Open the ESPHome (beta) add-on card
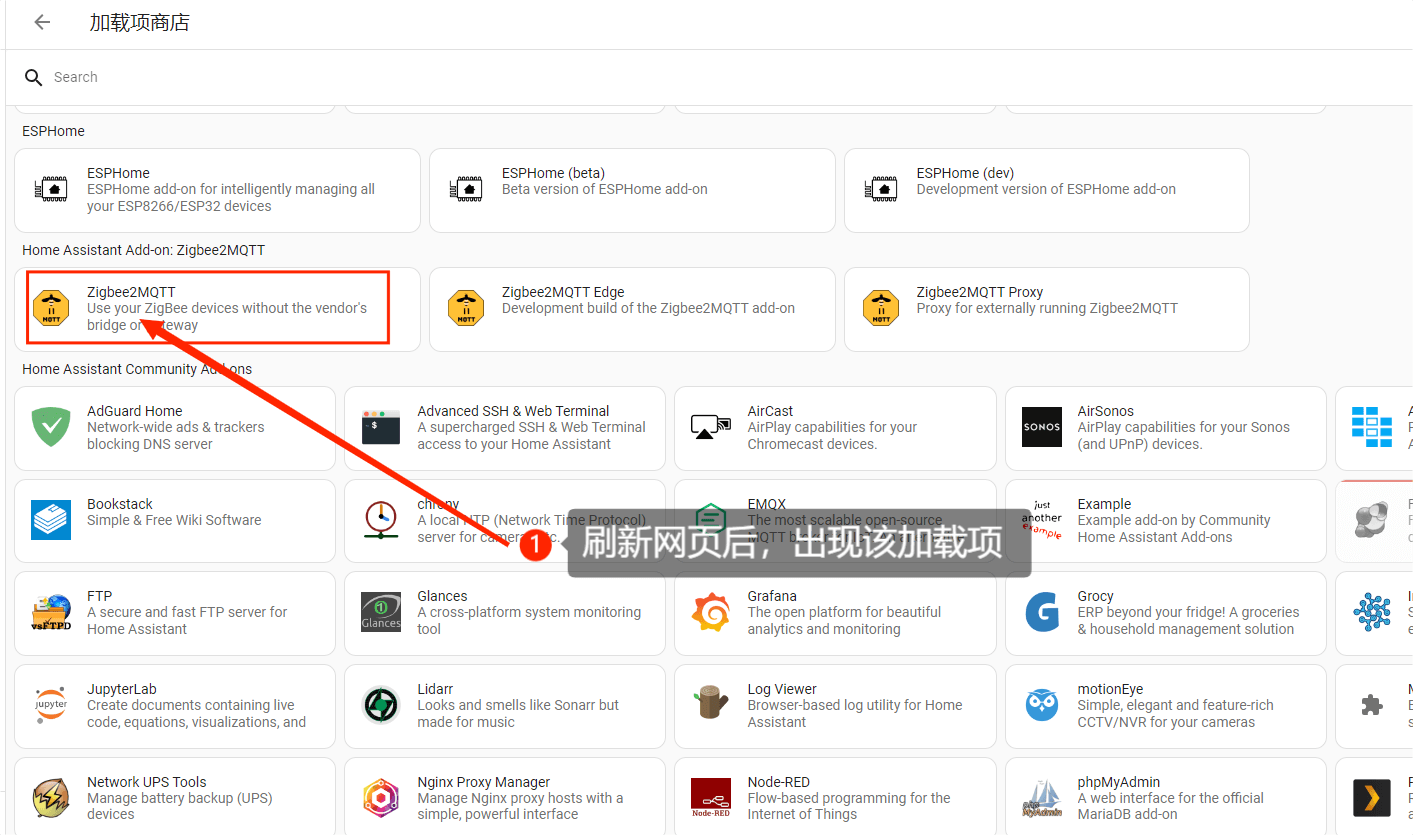The height and width of the screenshot is (835, 1413). pyautogui.click(x=632, y=190)
